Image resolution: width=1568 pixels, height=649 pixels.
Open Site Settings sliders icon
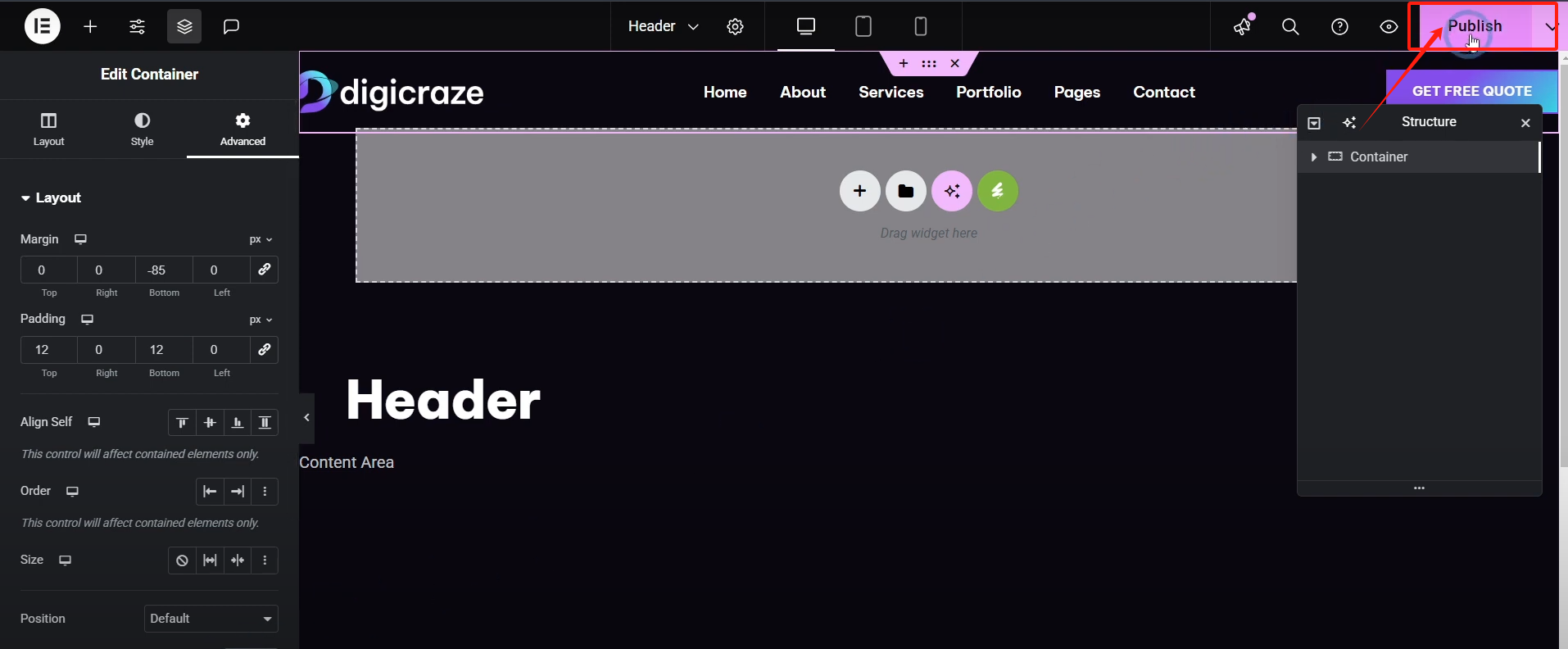137,26
